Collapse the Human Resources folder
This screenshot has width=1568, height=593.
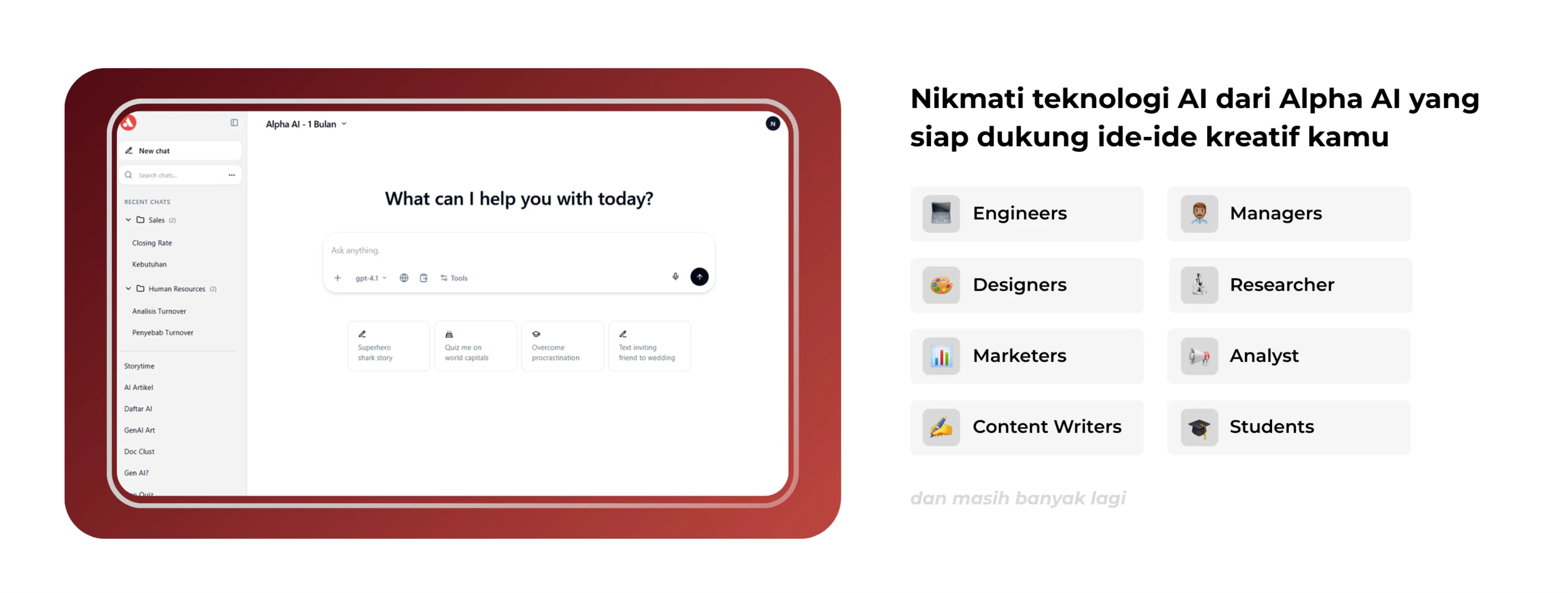tap(128, 289)
